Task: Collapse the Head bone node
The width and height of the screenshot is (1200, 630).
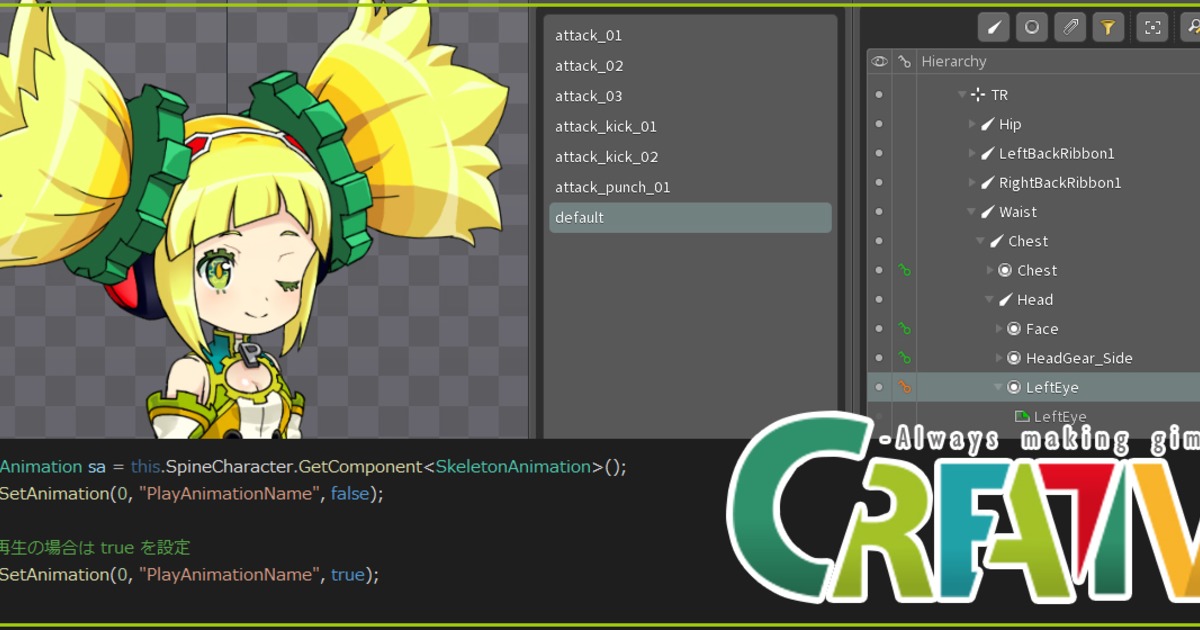Action: (x=989, y=300)
